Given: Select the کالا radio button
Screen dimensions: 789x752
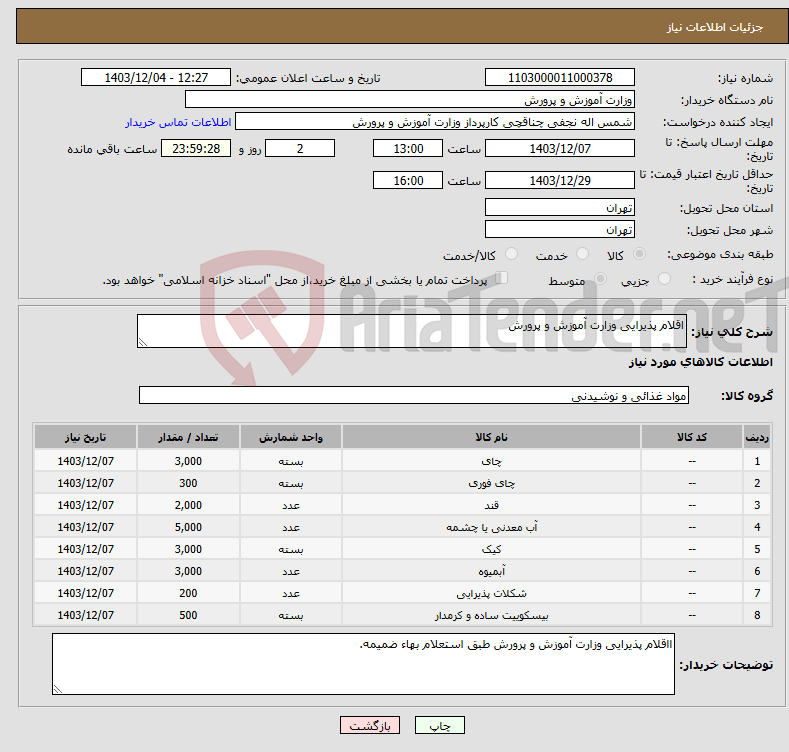Looking at the screenshot, I should point(639,254).
